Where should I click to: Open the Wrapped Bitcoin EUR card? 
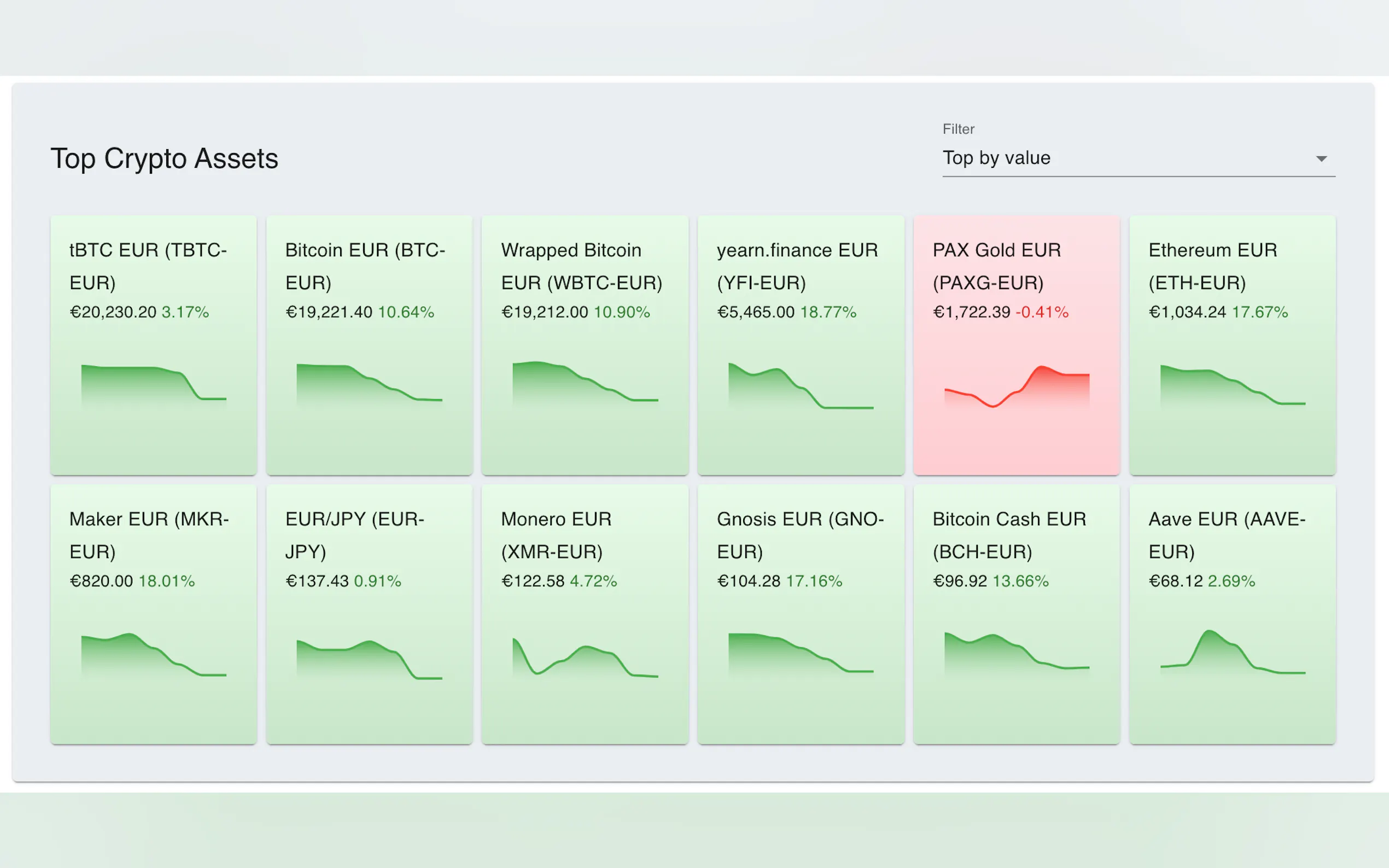point(585,344)
